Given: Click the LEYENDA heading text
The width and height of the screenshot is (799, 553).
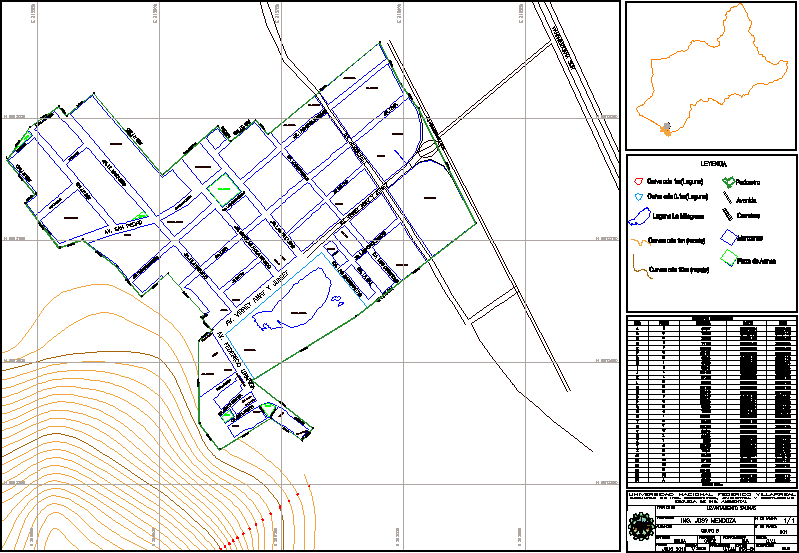Looking at the screenshot, I should (x=712, y=163).
